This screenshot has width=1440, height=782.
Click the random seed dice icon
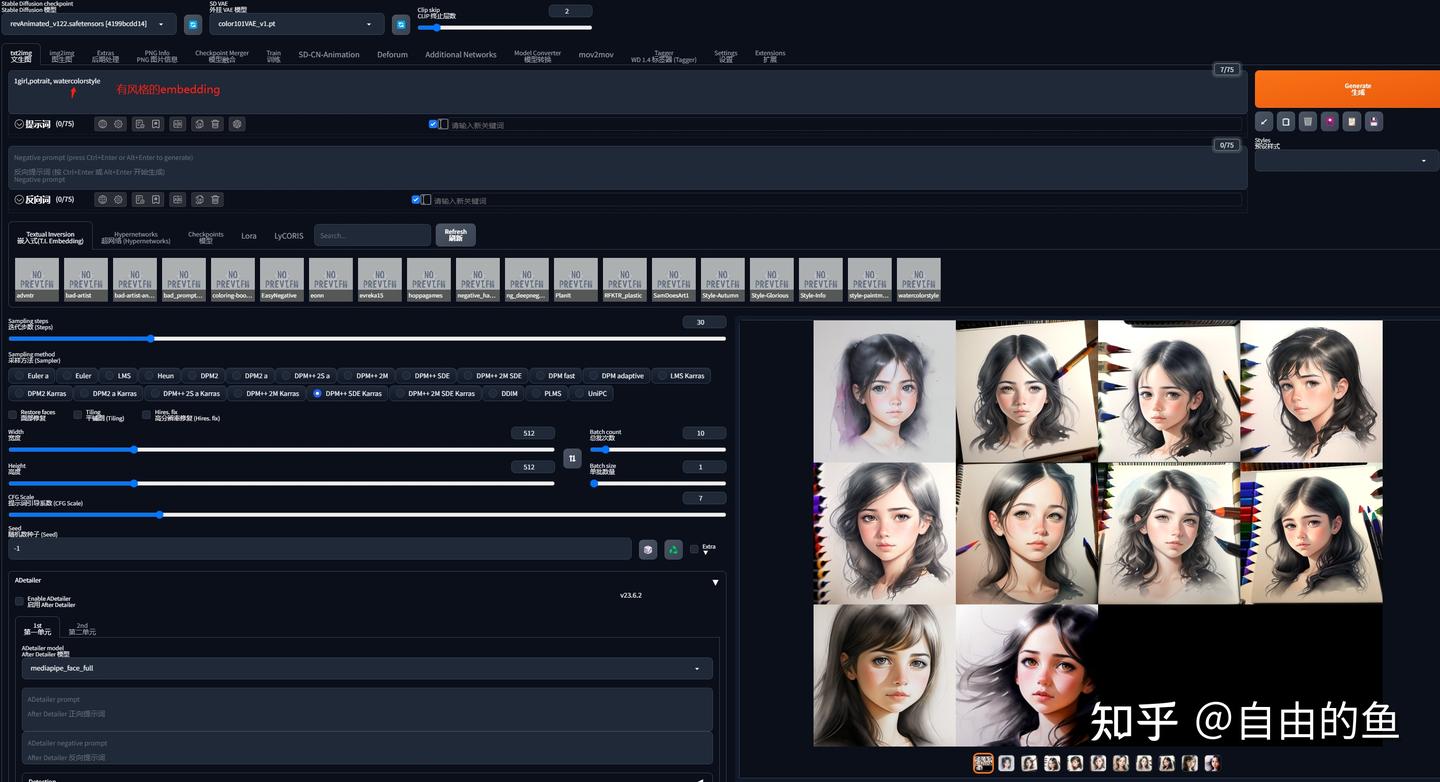(648, 549)
